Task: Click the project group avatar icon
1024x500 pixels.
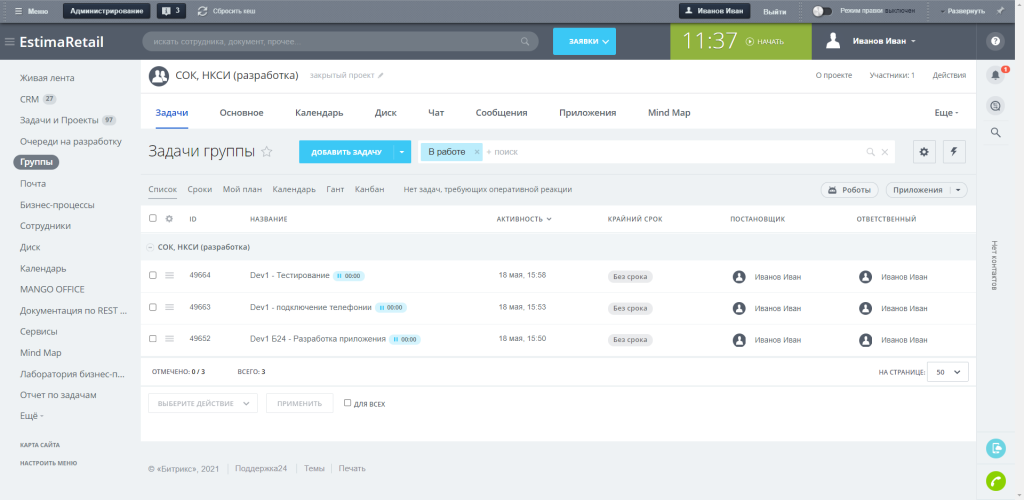Action: pos(159,76)
